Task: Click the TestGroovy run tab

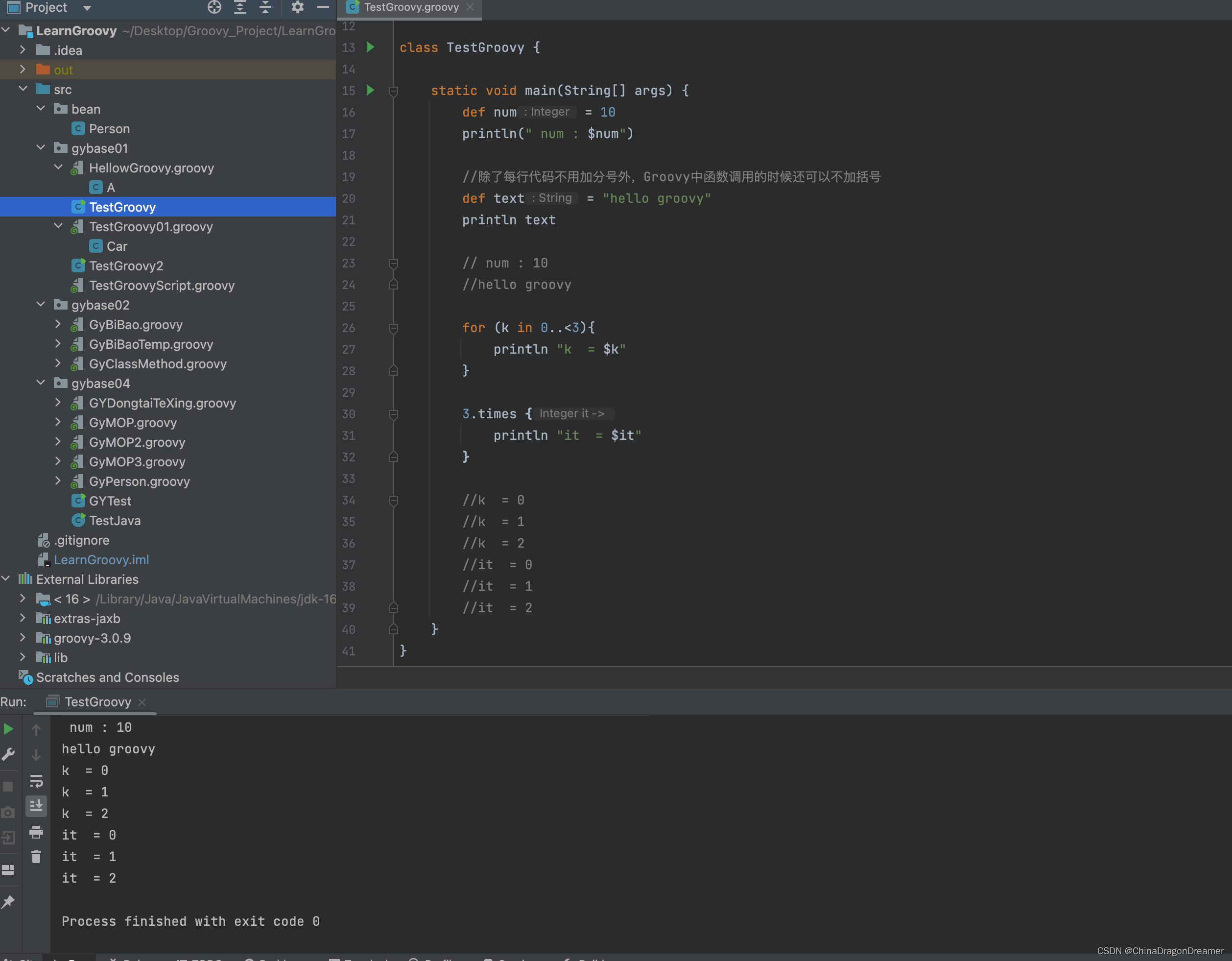Action: (96, 702)
